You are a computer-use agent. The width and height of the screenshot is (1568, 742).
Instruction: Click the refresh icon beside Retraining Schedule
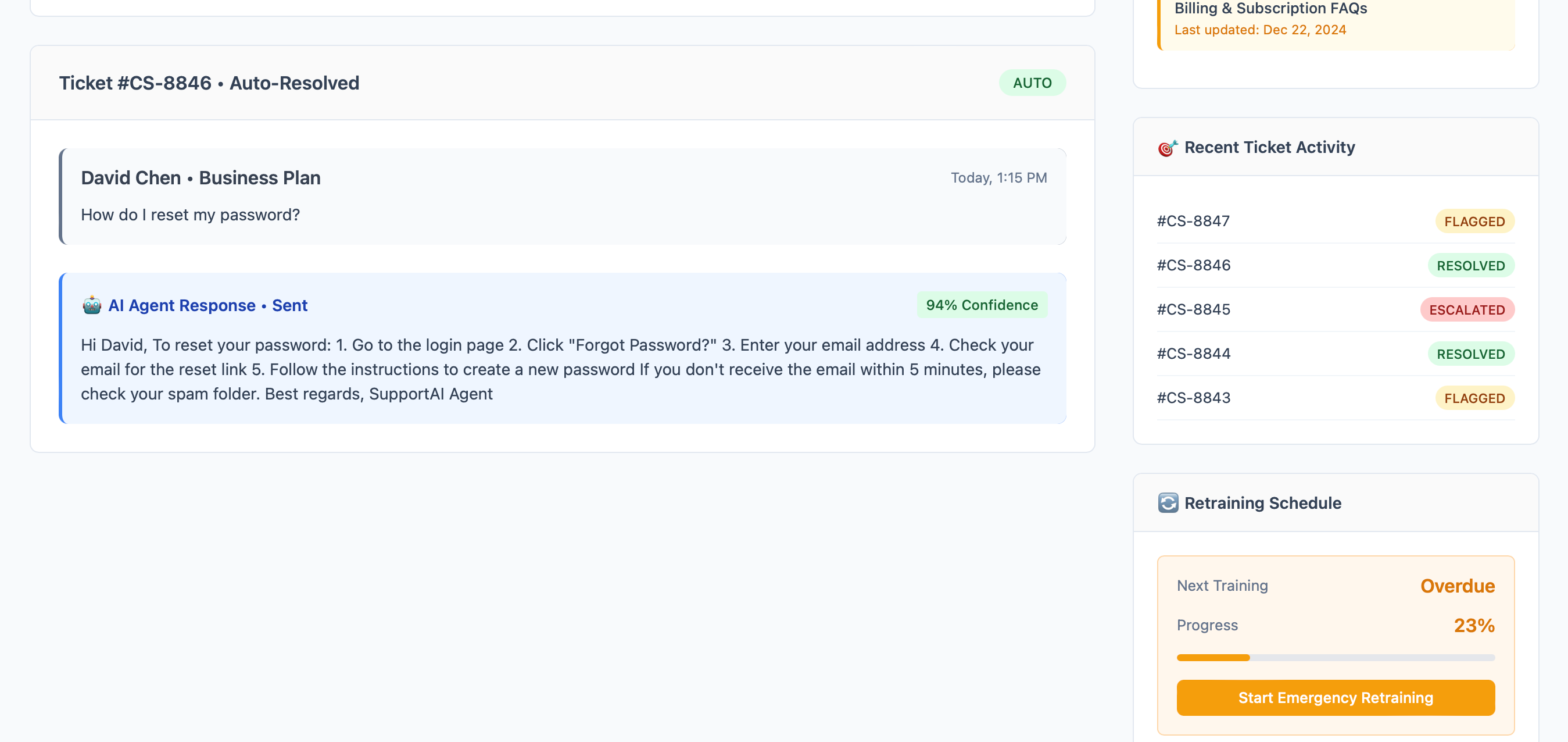pyautogui.click(x=1168, y=503)
